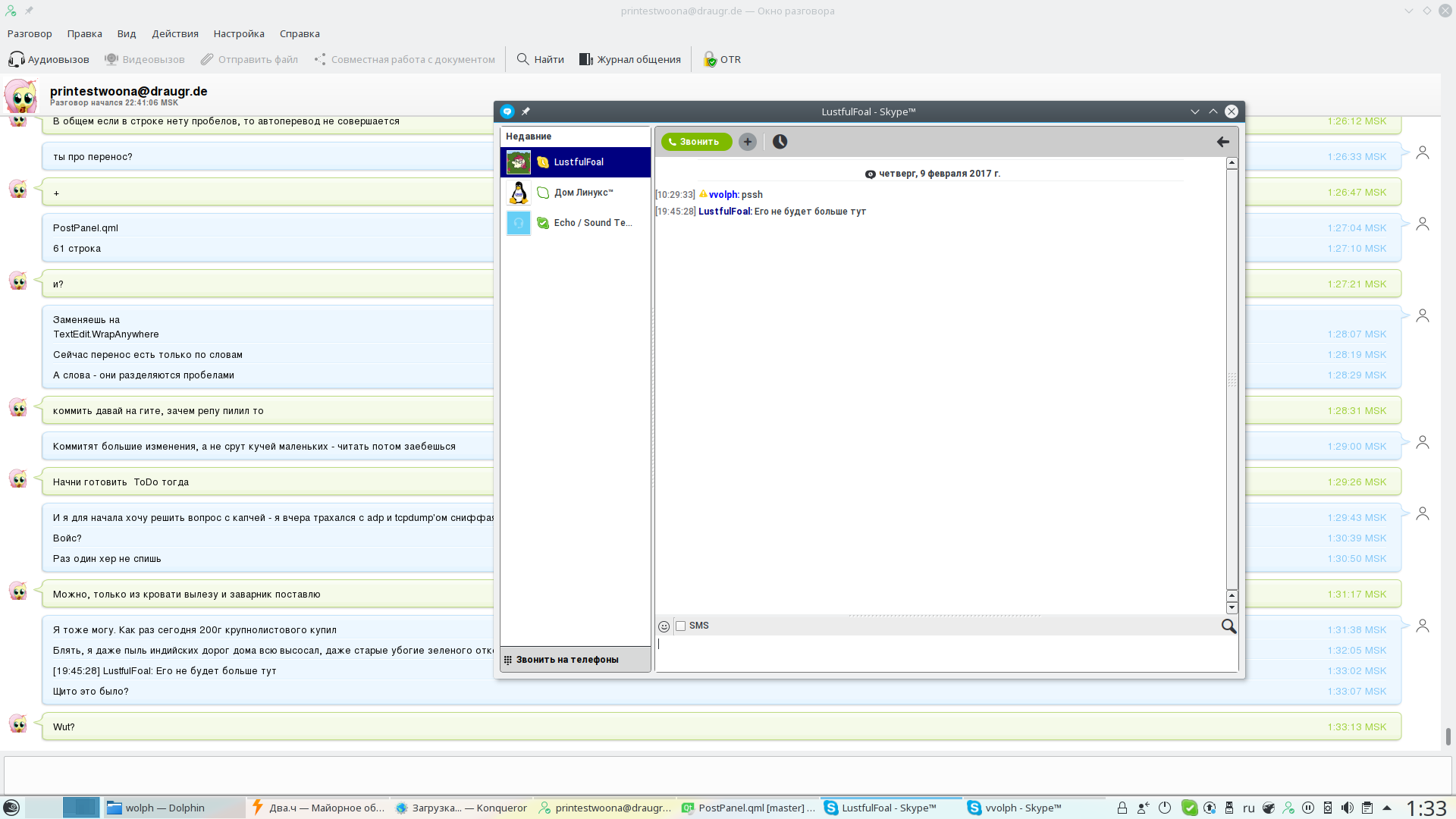Expand hidden system tray icons arrow
Viewport: 1456px width, 819px height.
1387,808
